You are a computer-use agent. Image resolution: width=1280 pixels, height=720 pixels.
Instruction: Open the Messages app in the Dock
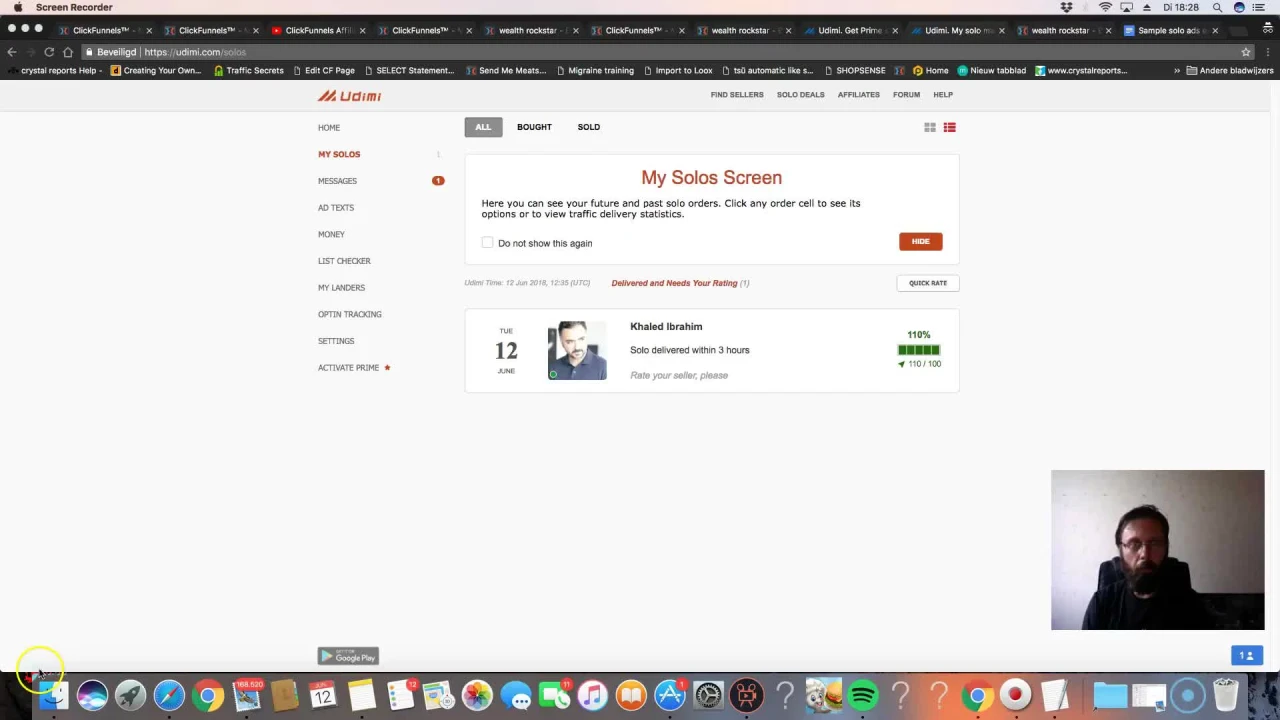516,695
